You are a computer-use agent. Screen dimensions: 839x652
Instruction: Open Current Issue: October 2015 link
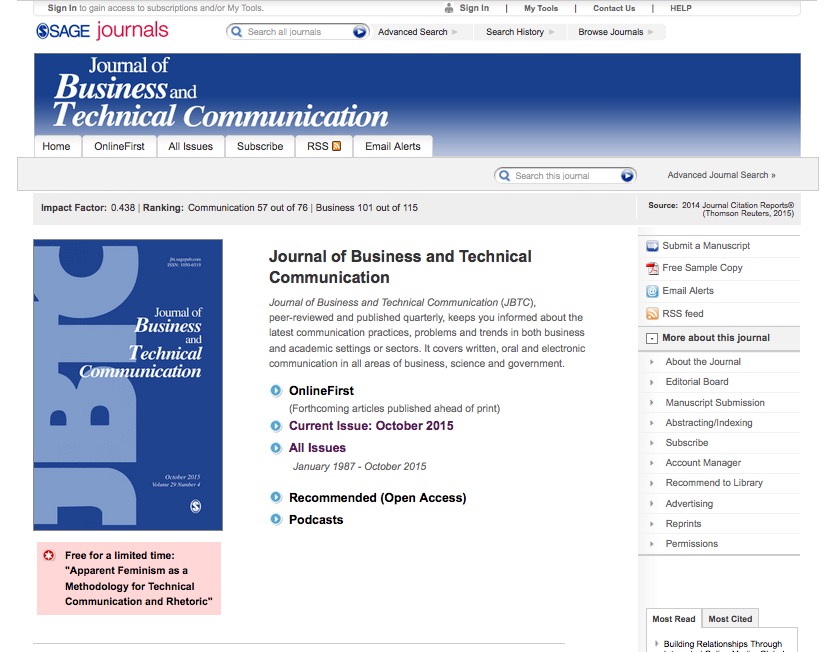pyautogui.click(x=371, y=426)
